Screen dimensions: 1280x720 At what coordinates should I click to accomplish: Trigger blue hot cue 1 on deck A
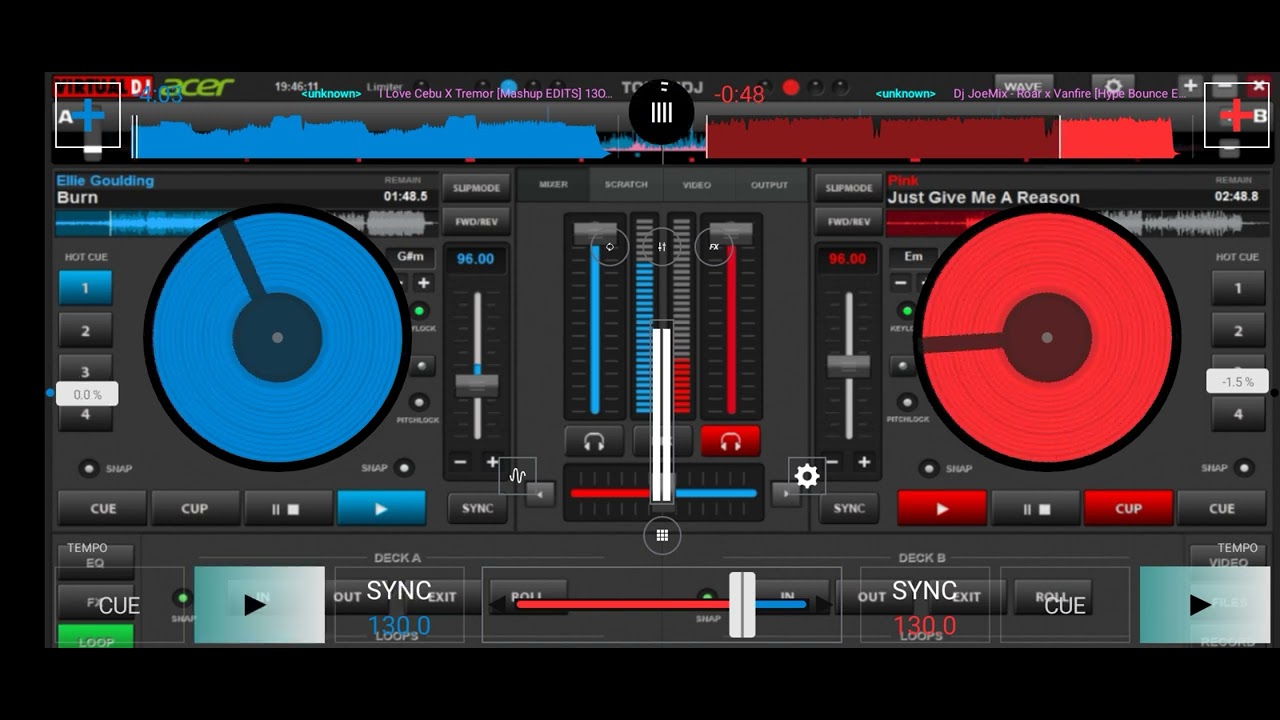coord(85,288)
